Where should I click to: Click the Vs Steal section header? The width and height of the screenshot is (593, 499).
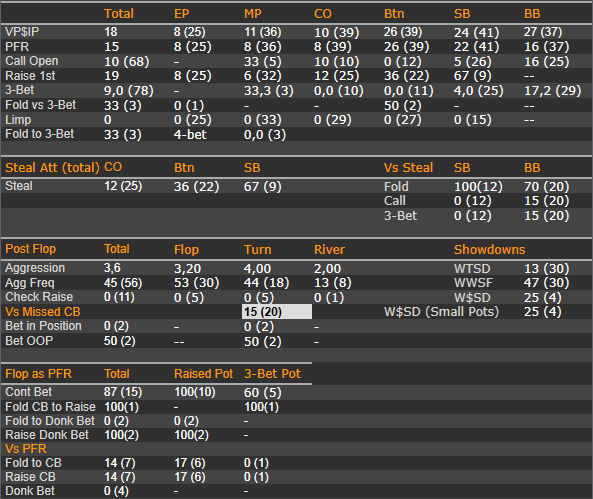coord(408,167)
